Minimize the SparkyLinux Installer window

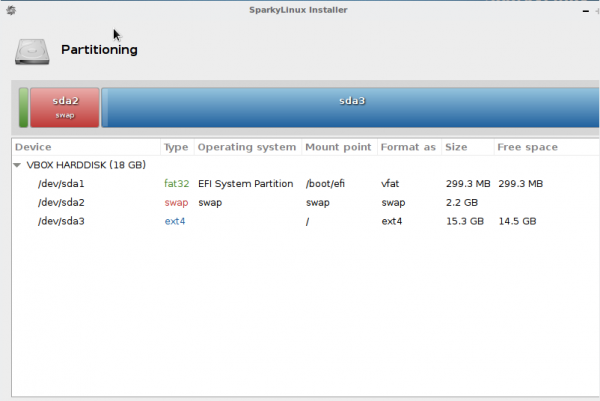585,11
